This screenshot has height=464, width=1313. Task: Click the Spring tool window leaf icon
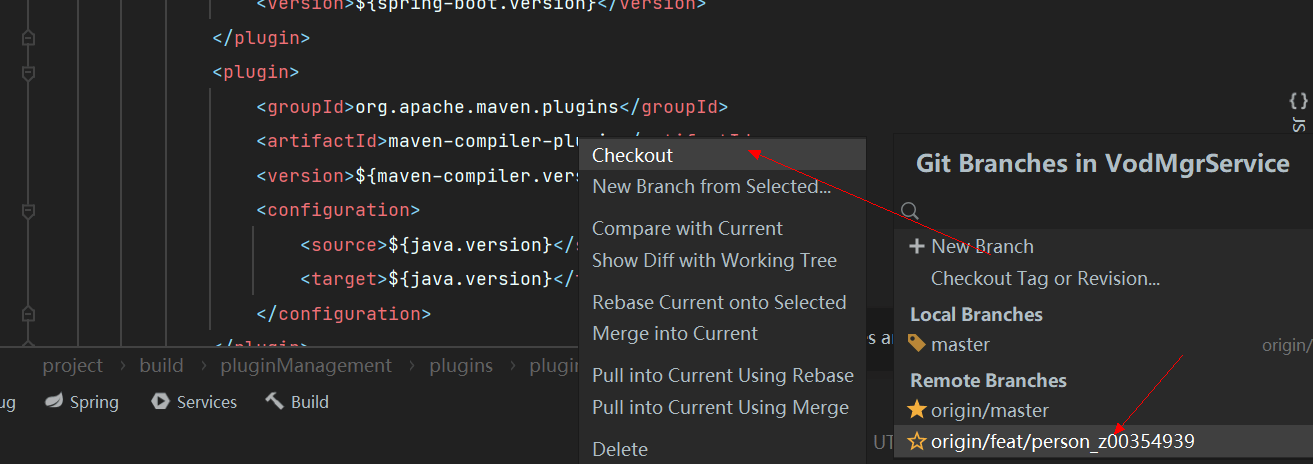coord(53,402)
